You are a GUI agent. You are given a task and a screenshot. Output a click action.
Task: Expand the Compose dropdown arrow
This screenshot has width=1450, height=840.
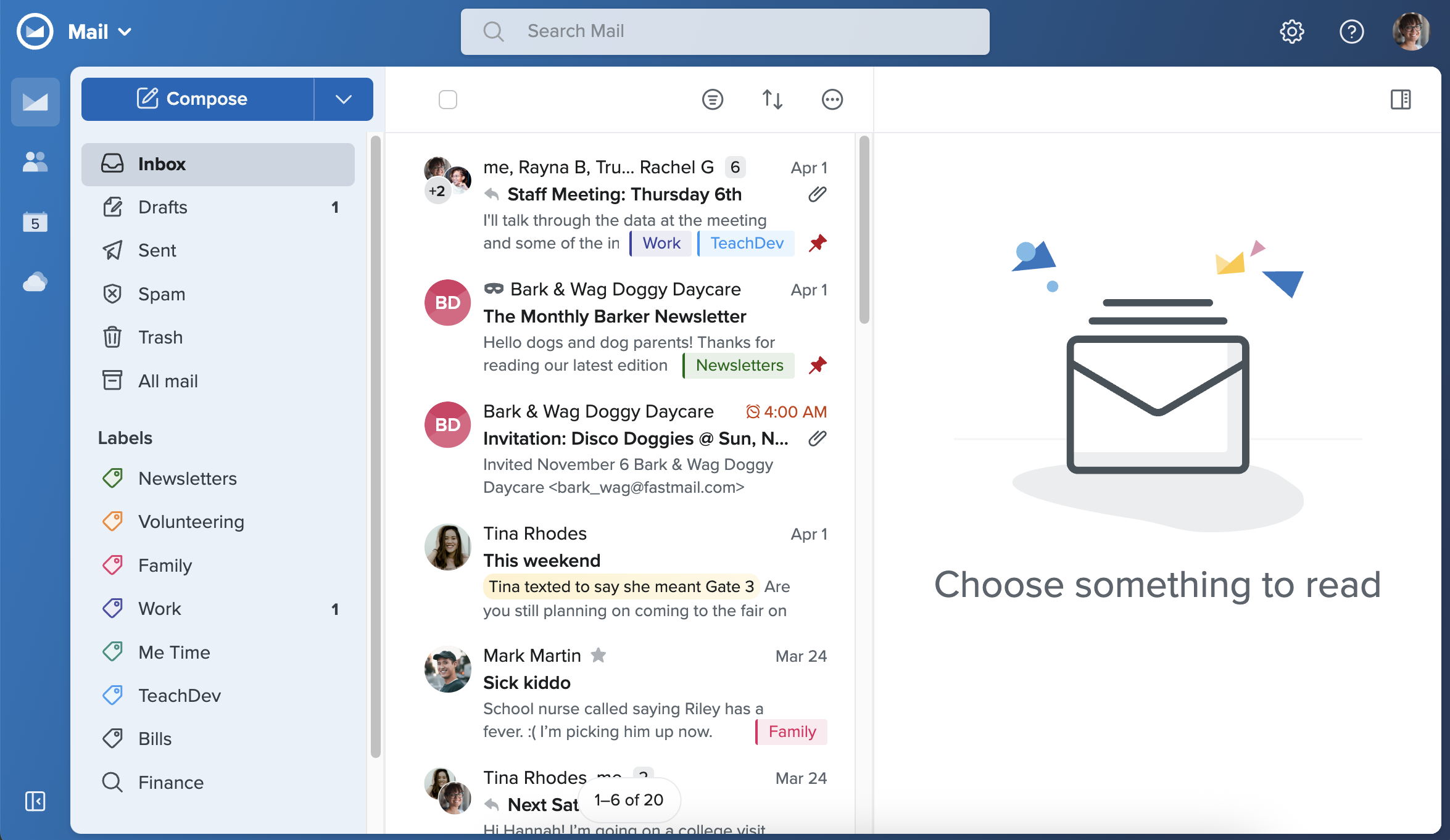[x=344, y=99]
